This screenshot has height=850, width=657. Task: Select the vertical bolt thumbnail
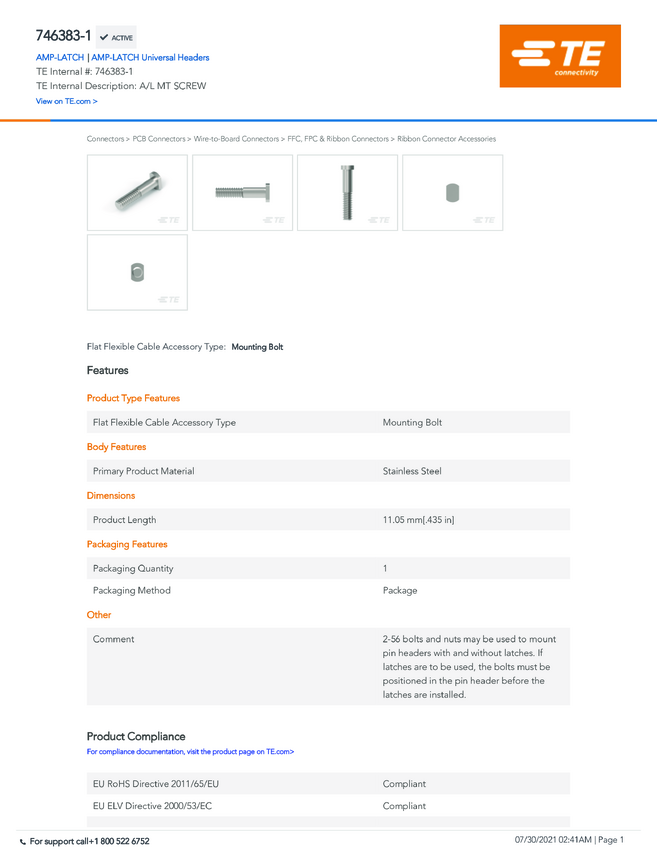(x=347, y=192)
